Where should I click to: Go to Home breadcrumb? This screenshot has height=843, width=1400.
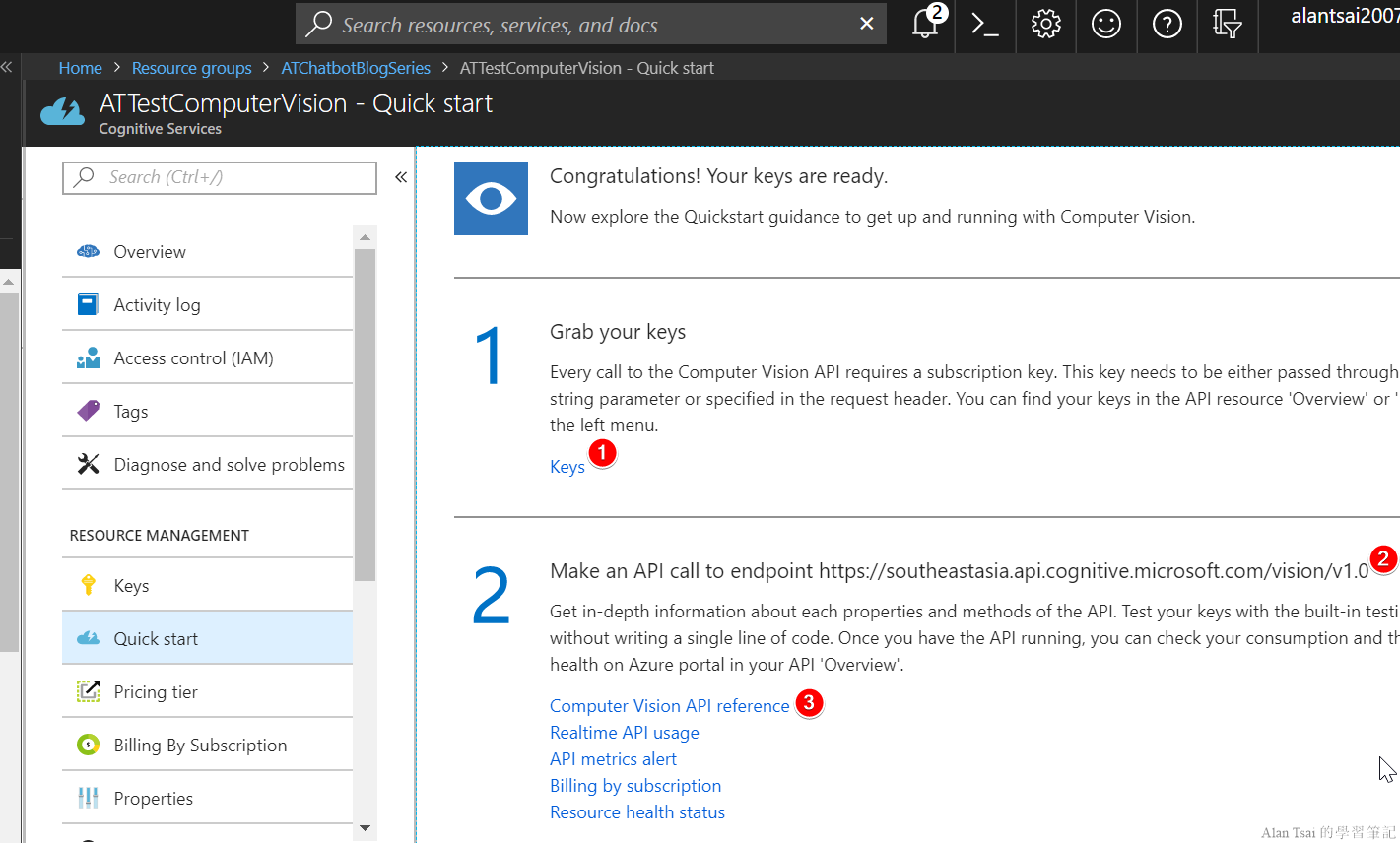coord(80,68)
